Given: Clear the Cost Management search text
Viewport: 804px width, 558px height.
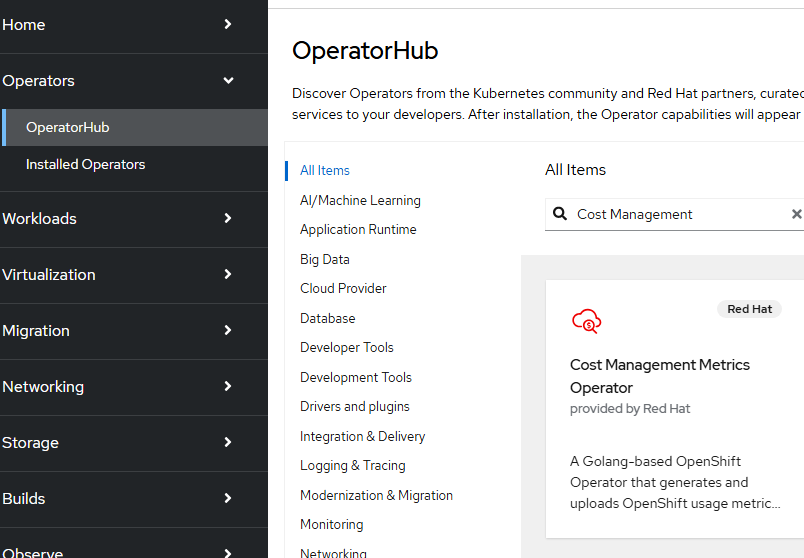Looking at the screenshot, I should [796, 214].
